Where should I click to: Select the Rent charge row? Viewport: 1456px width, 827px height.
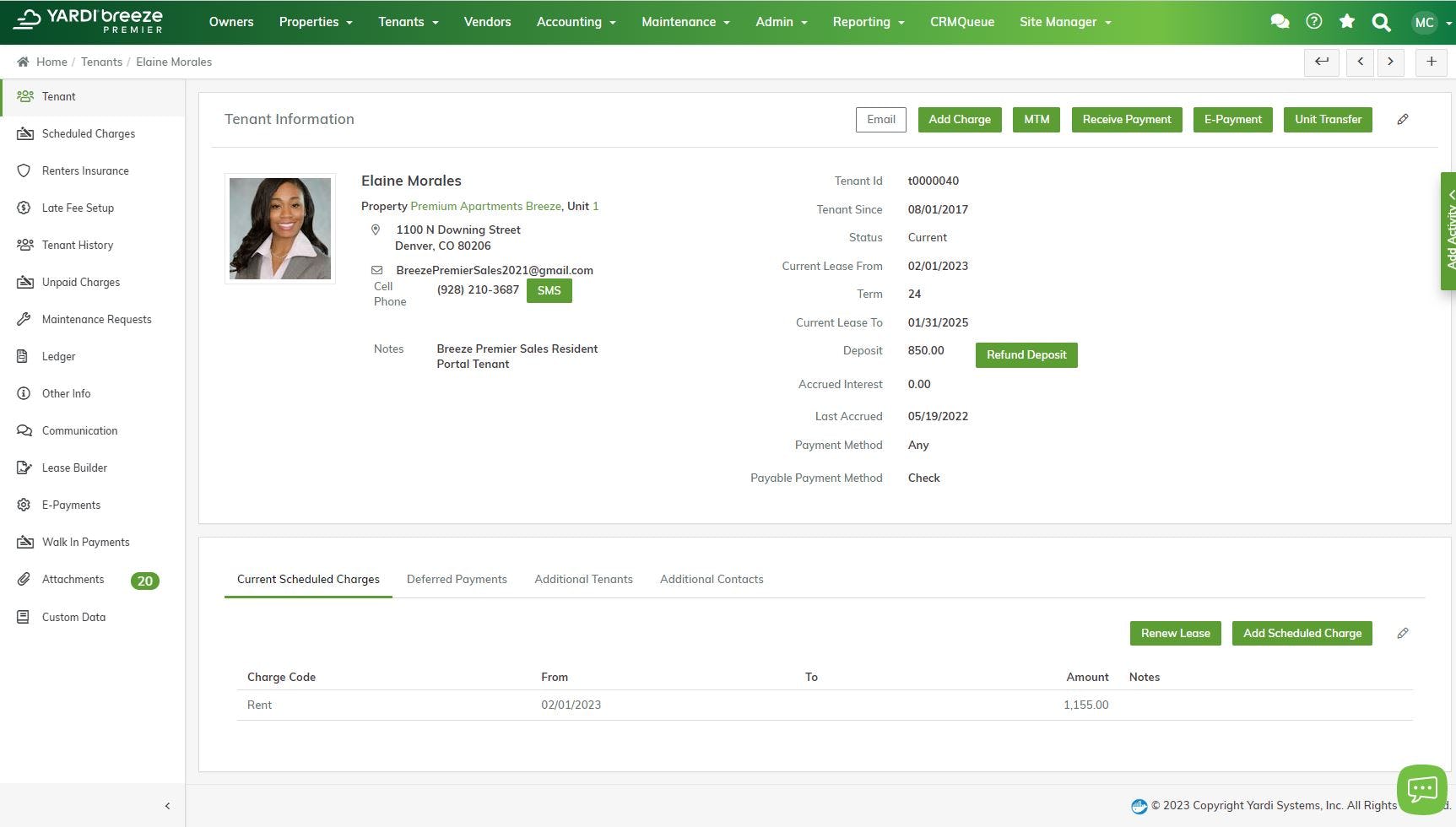825,705
